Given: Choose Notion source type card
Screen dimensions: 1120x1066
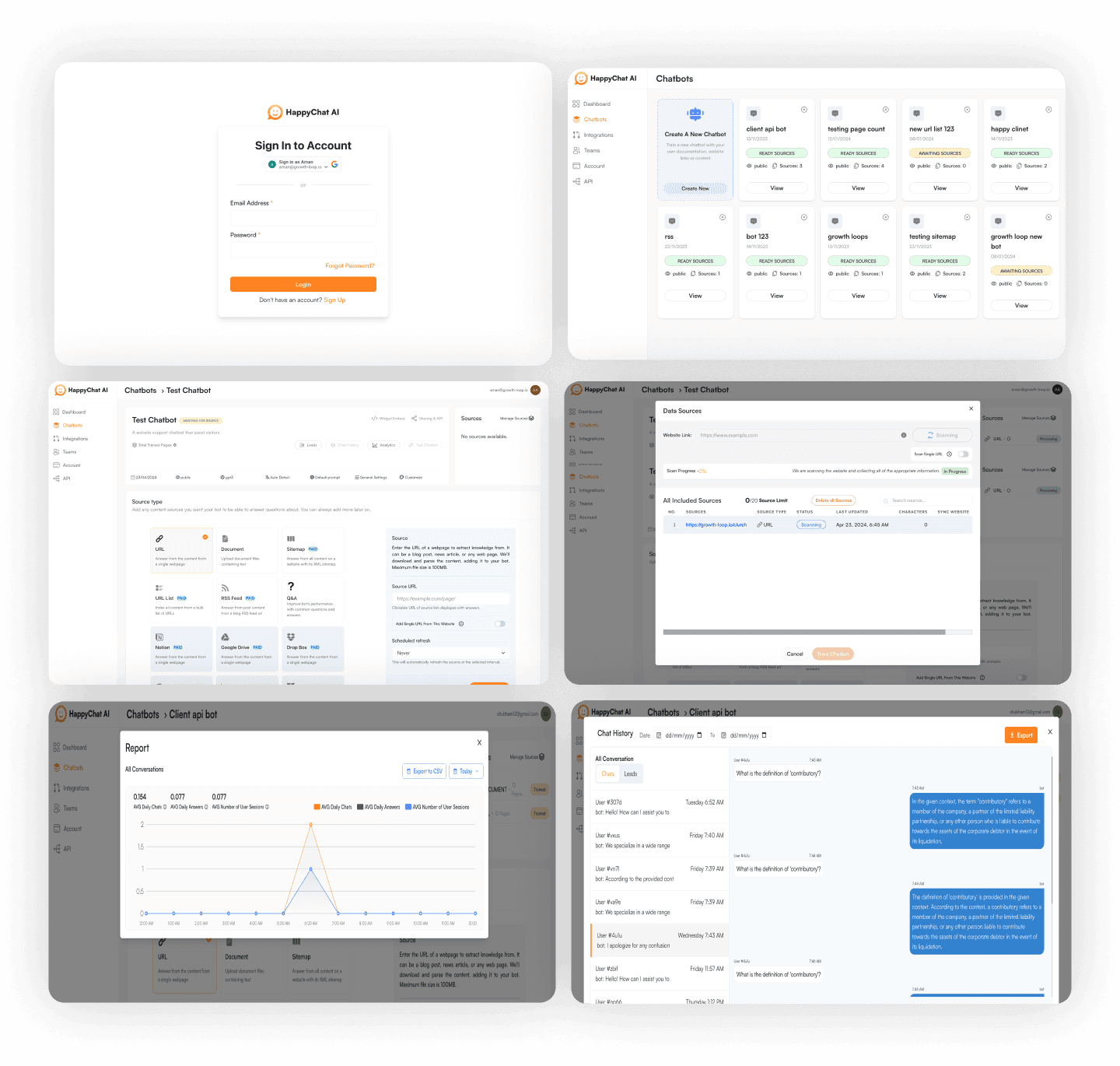Looking at the screenshot, I should [x=181, y=648].
